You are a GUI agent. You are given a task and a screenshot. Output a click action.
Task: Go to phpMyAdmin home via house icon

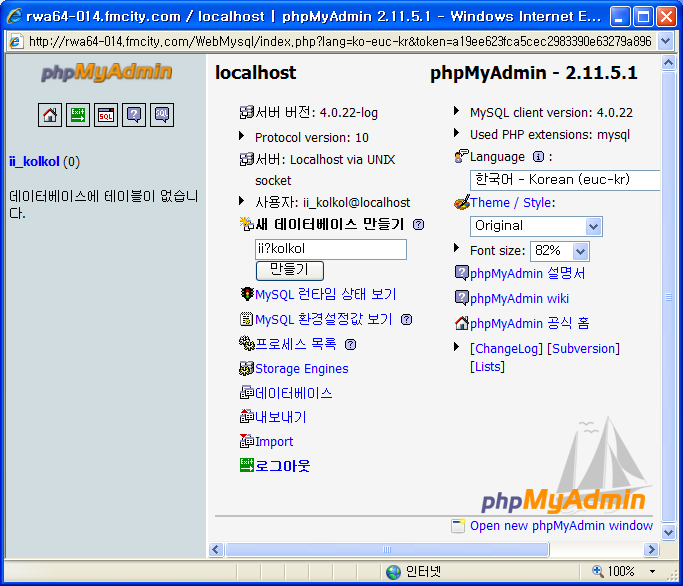50,115
